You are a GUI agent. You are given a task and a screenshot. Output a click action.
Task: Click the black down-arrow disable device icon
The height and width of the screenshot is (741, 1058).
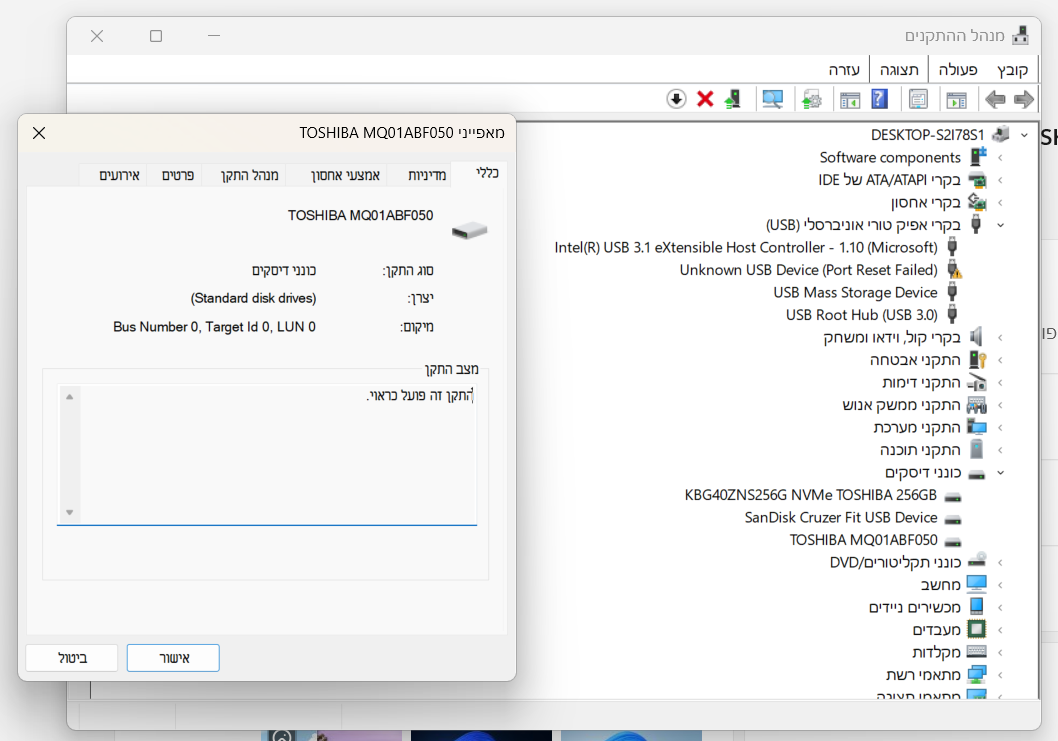coord(676,99)
